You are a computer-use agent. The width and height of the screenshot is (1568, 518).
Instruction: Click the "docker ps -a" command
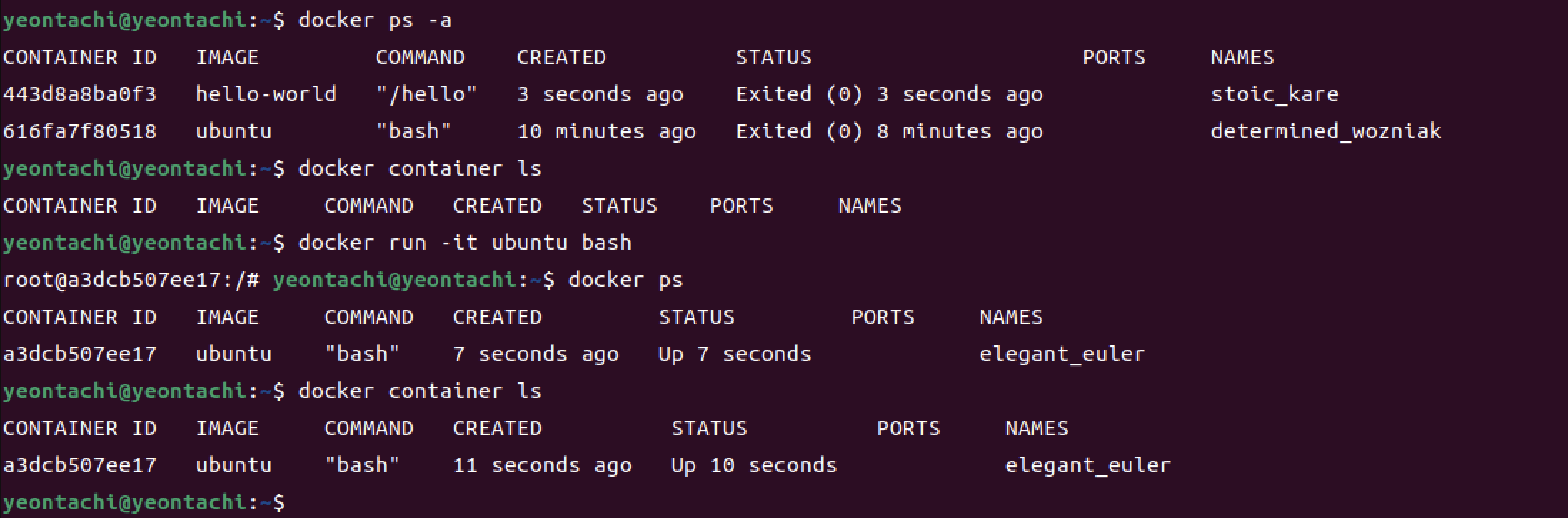click(x=375, y=20)
